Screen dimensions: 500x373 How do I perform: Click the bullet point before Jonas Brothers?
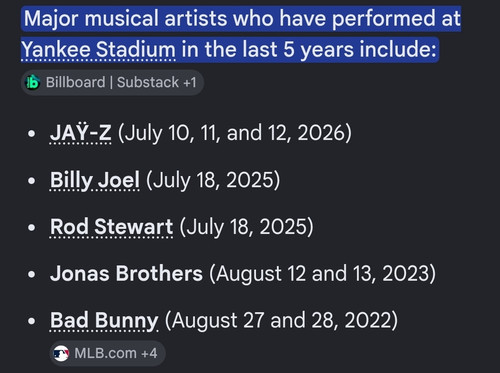pos(32,274)
